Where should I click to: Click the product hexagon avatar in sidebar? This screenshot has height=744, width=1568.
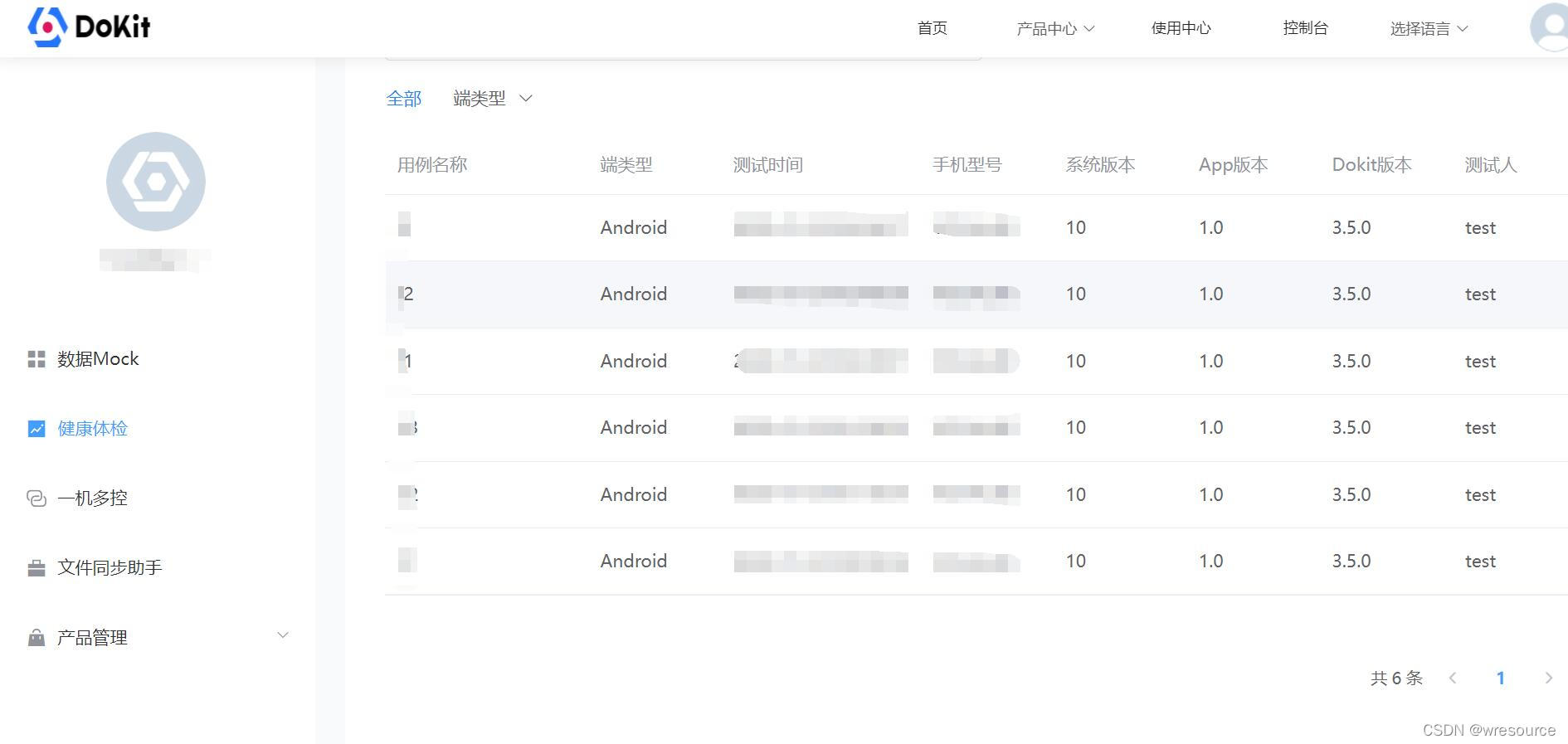tap(156, 182)
